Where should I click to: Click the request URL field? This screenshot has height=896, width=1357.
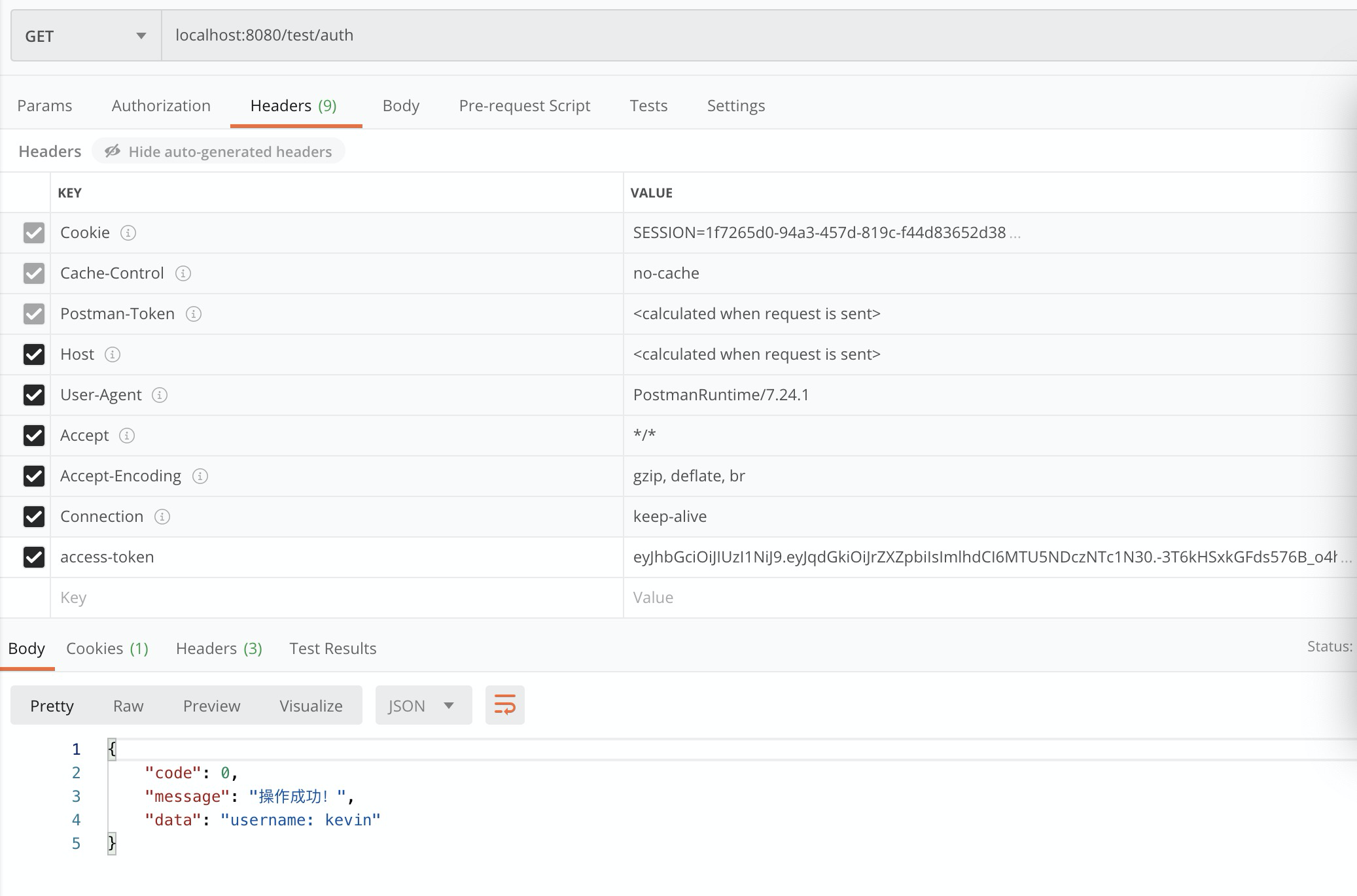[x=720, y=35]
